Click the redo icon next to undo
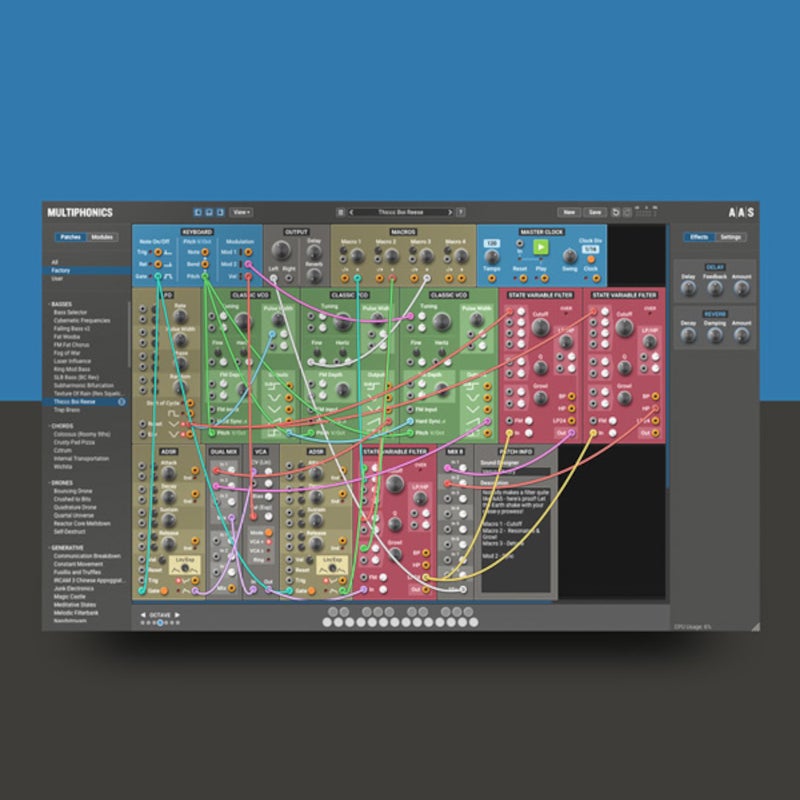The width and height of the screenshot is (800, 800). [x=628, y=212]
